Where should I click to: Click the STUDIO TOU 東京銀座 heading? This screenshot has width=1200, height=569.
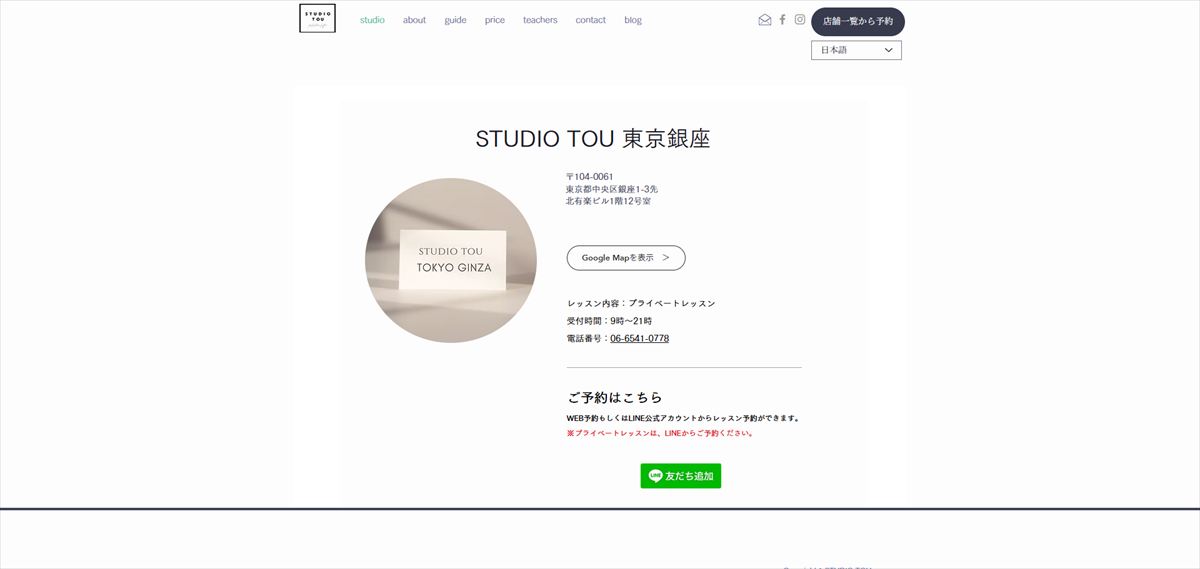pos(593,139)
